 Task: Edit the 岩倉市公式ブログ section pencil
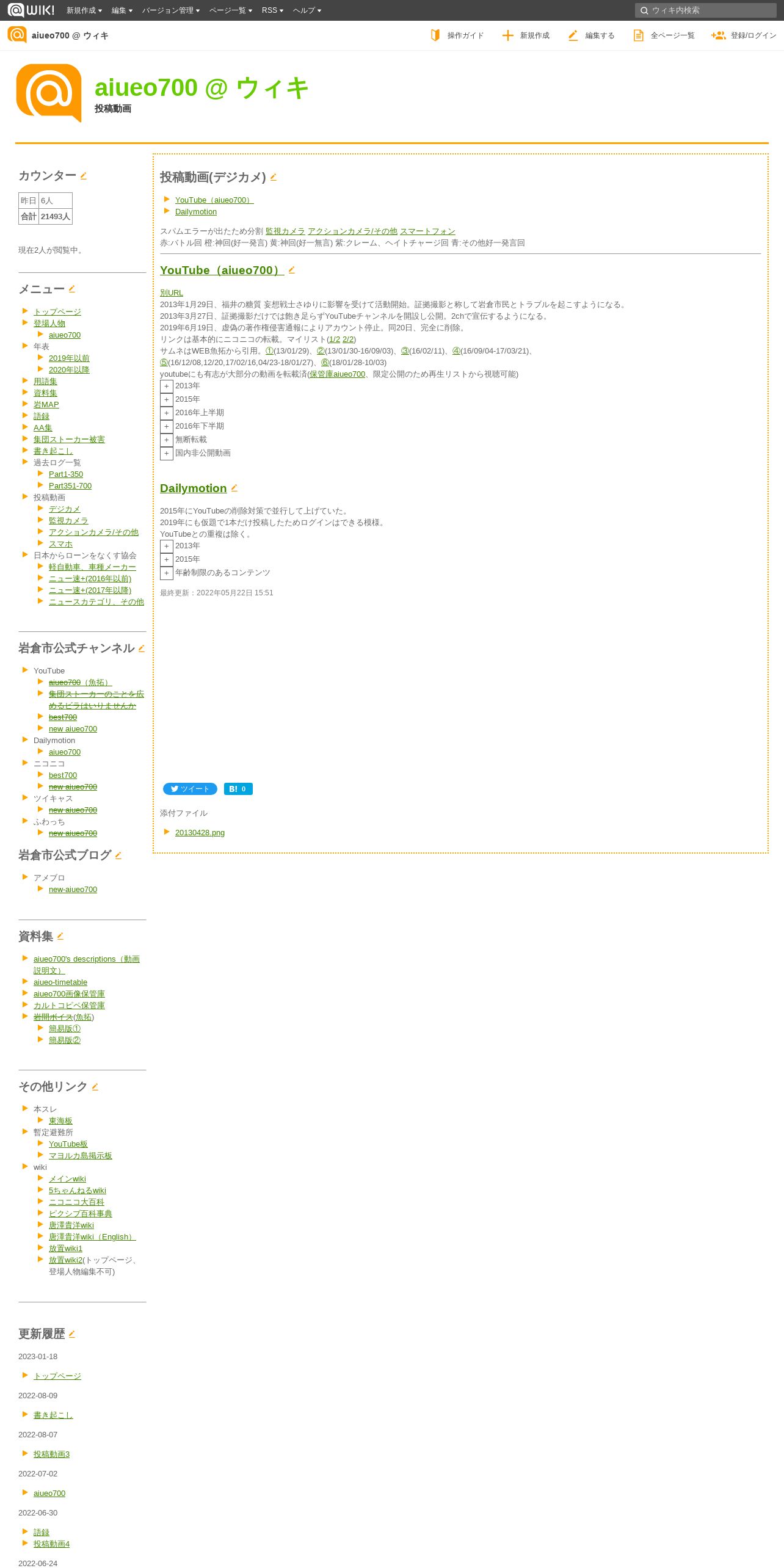pos(118,855)
